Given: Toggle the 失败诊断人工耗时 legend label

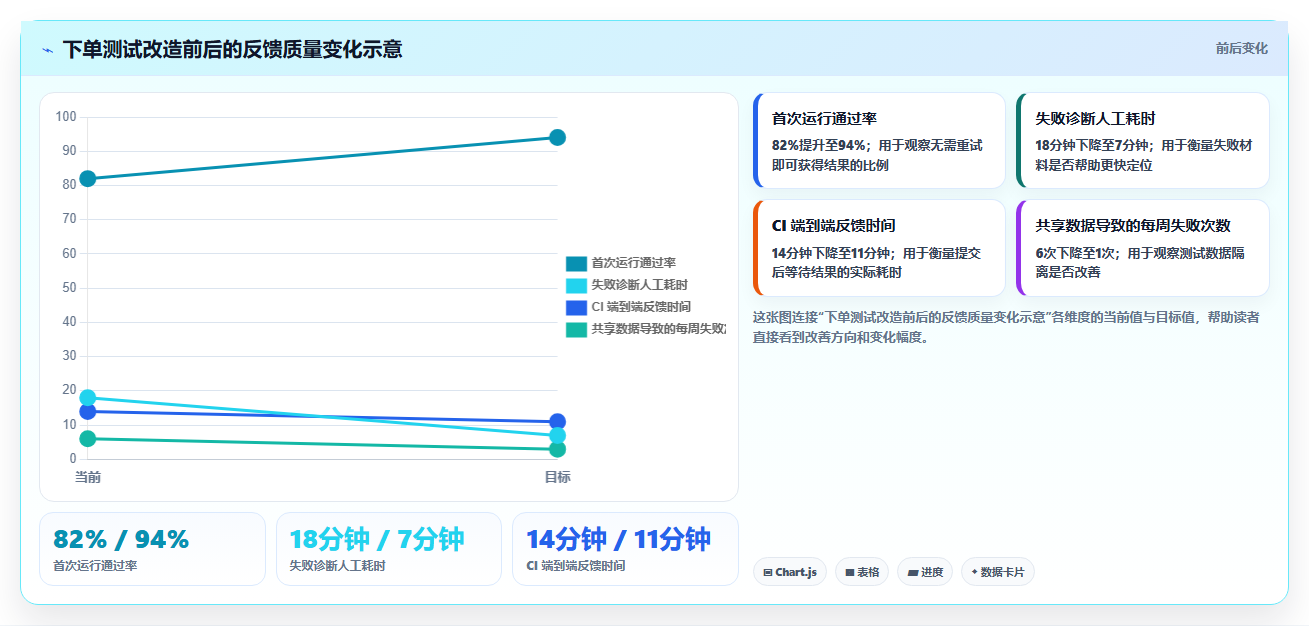Looking at the screenshot, I should pyautogui.click(x=640, y=285).
